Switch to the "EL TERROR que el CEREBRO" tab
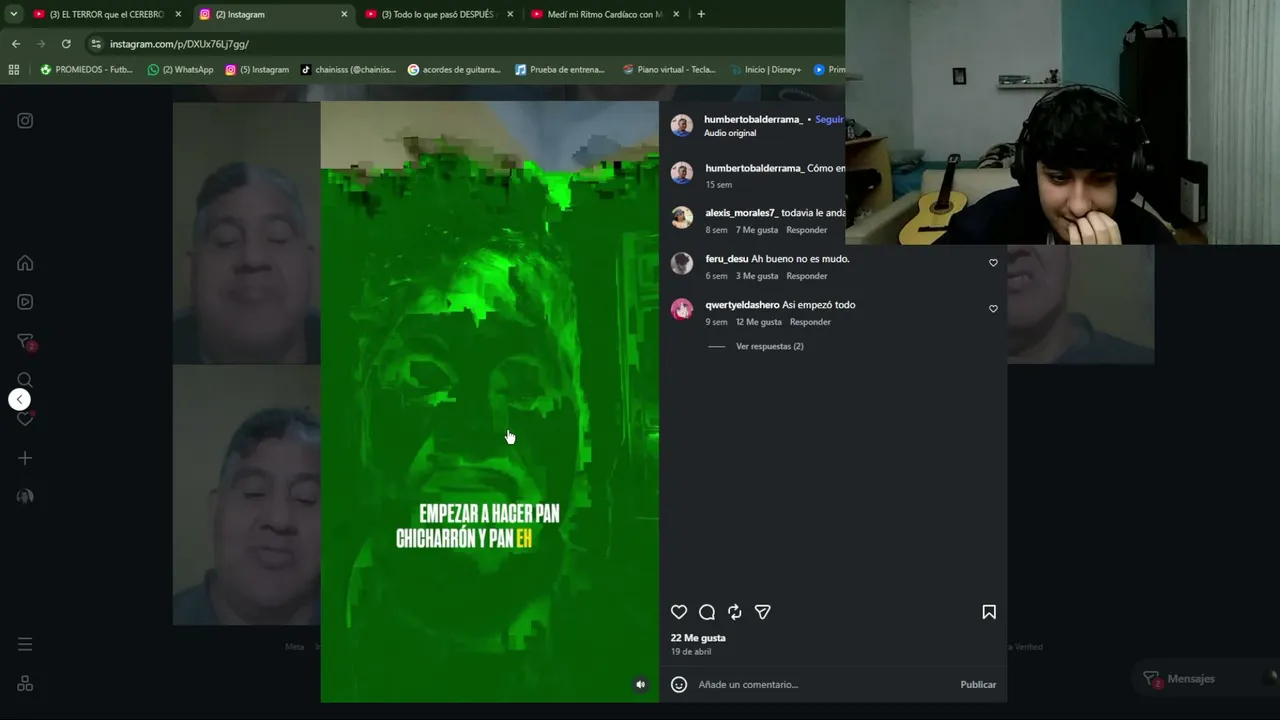This screenshot has width=1280, height=720. (107, 14)
